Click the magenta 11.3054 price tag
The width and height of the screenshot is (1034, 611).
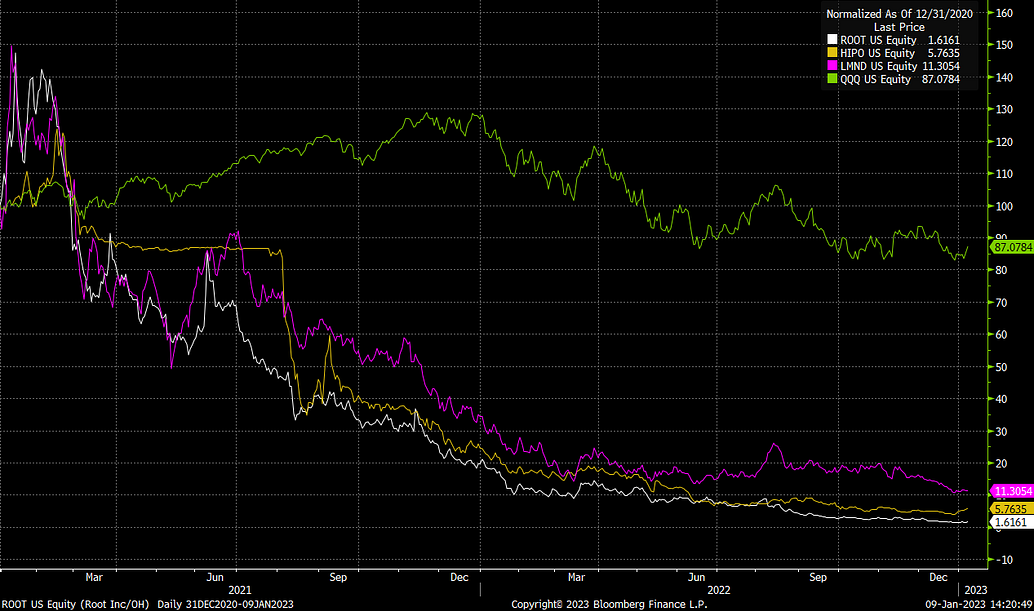(x=1010, y=491)
